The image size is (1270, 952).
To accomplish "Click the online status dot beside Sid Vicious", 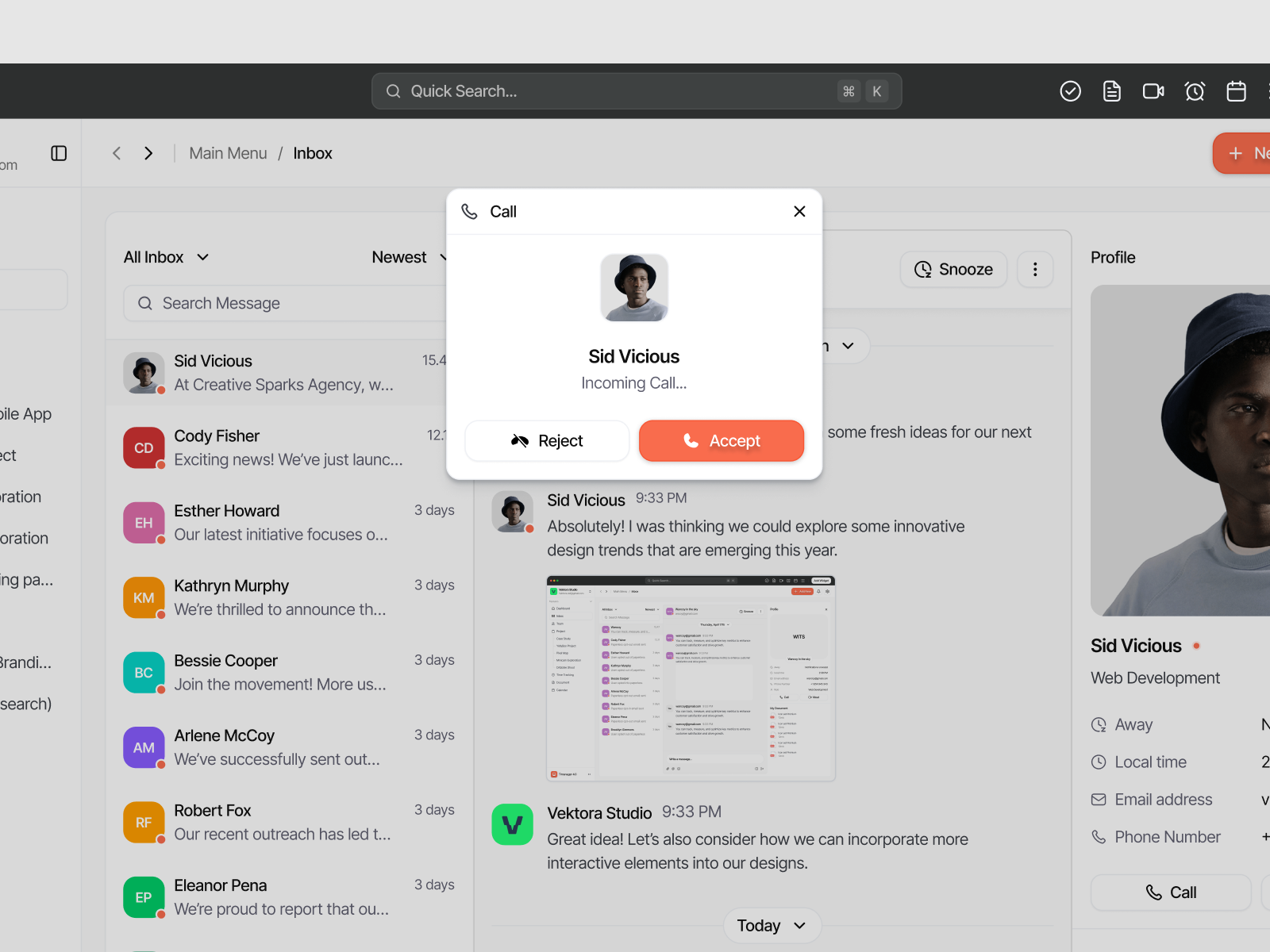I will (1195, 645).
